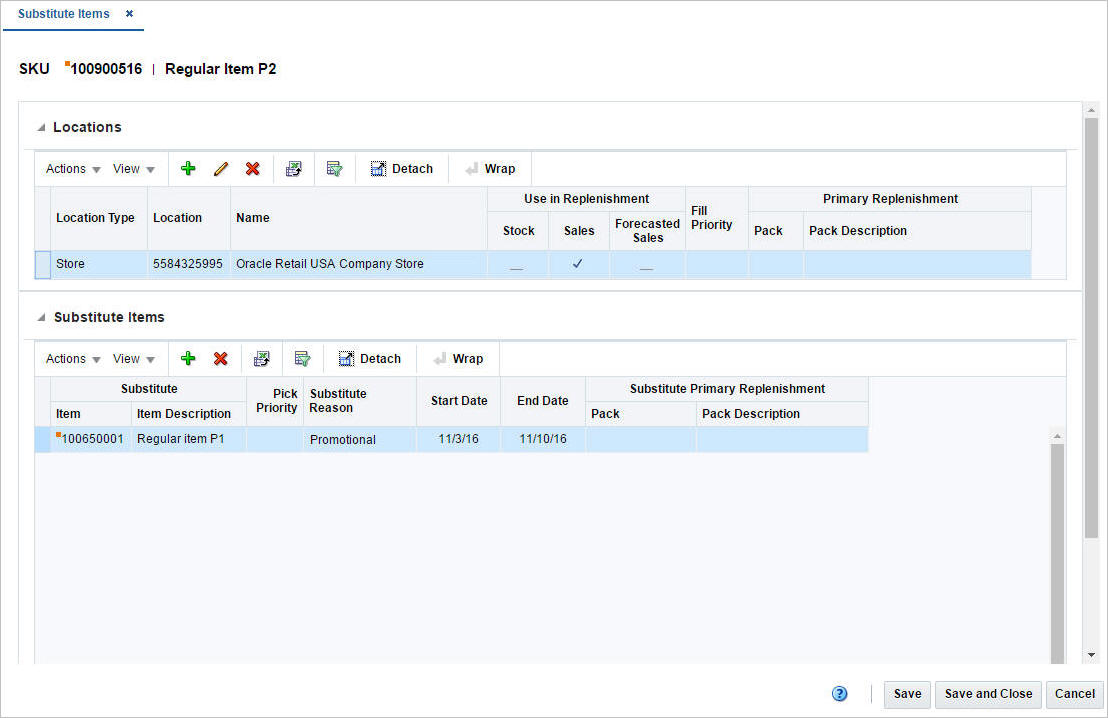Delete location using red X icon
The height and width of the screenshot is (718, 1108).
[x=252, y=169]
